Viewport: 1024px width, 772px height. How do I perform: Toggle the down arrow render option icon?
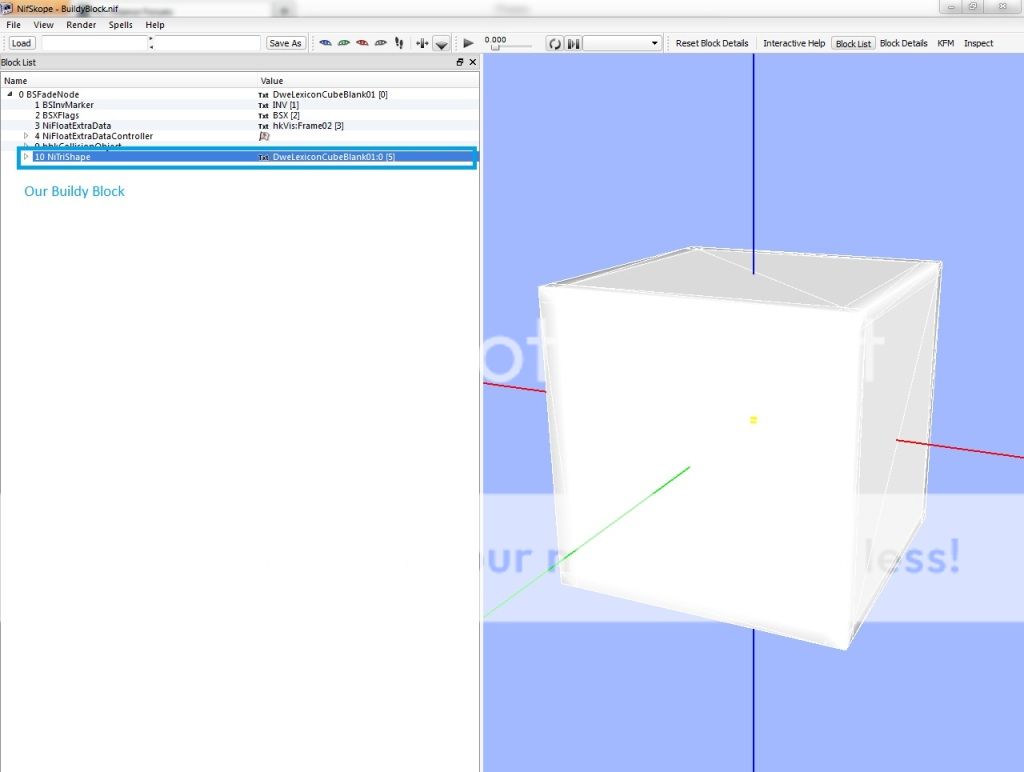(x=441, y=44)
